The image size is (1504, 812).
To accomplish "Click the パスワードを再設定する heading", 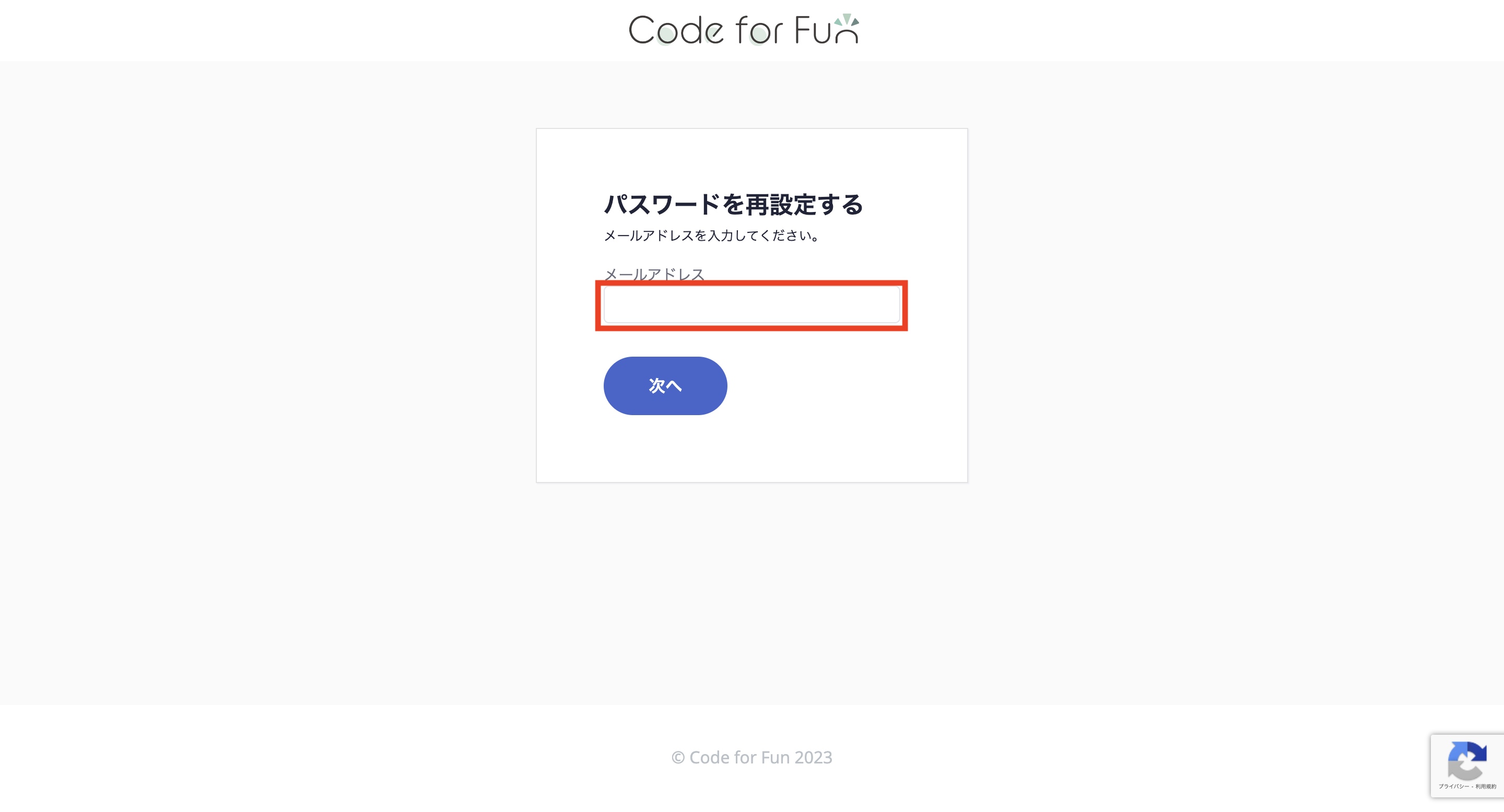I will [733, 204].
